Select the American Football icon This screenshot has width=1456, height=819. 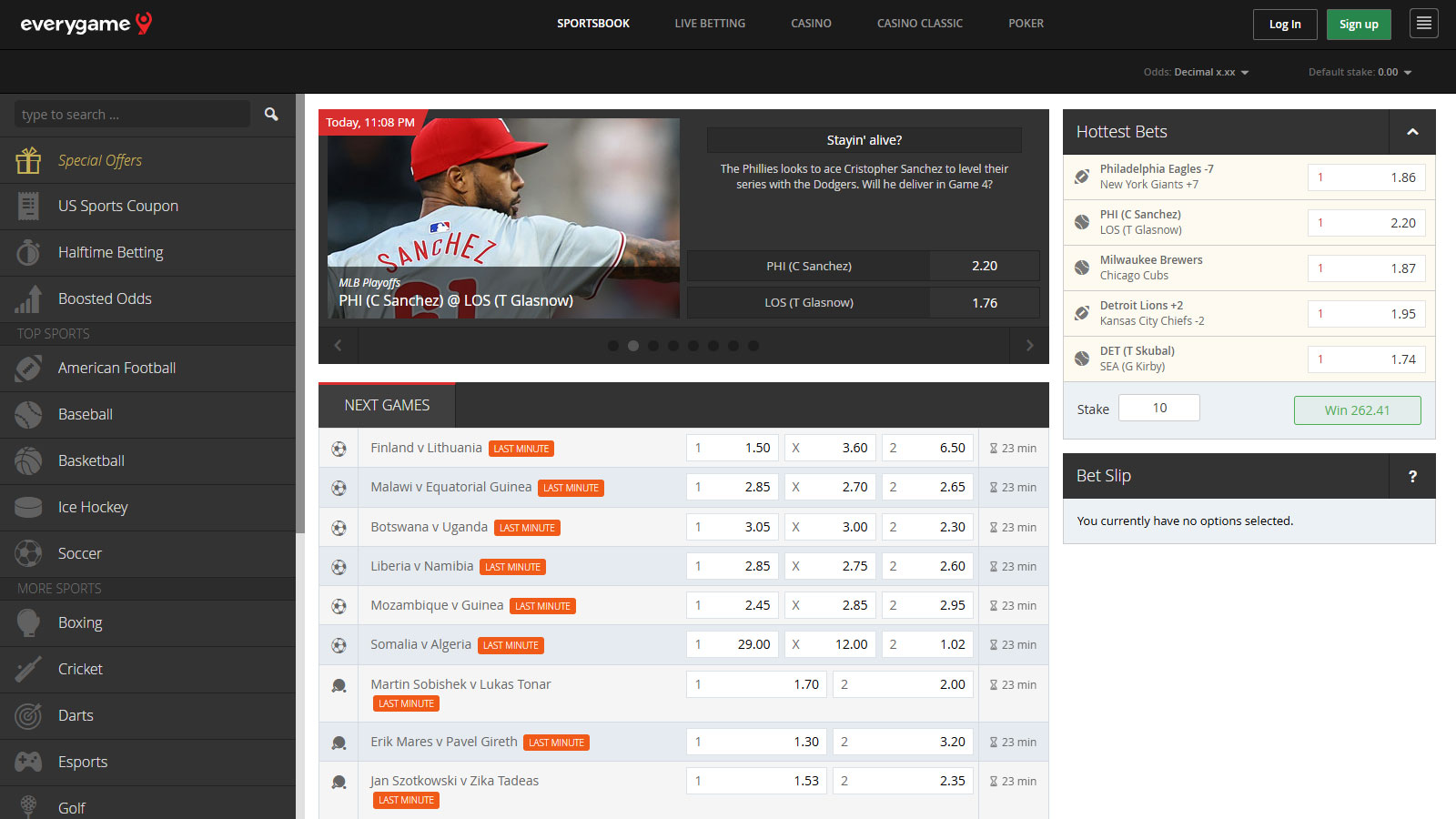coord(28,369)
